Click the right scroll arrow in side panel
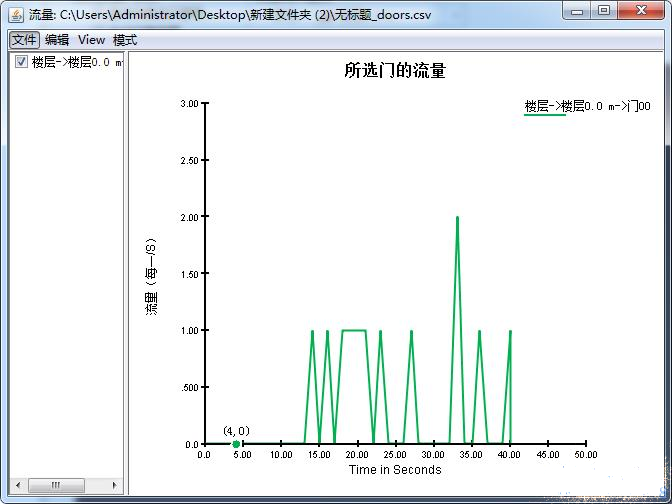The image size is (672, 504). [114, 485]
